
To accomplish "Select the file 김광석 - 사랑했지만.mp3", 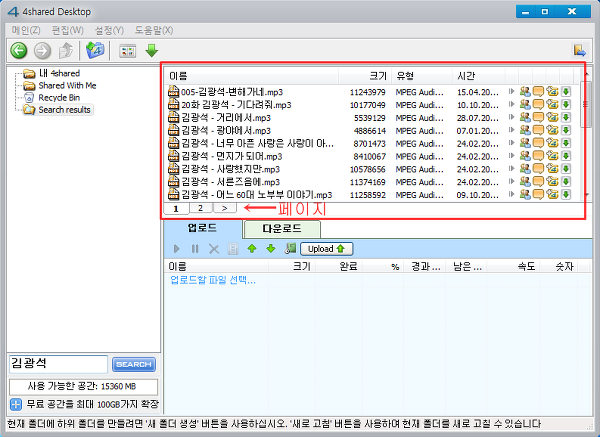I will click(231, 169).
